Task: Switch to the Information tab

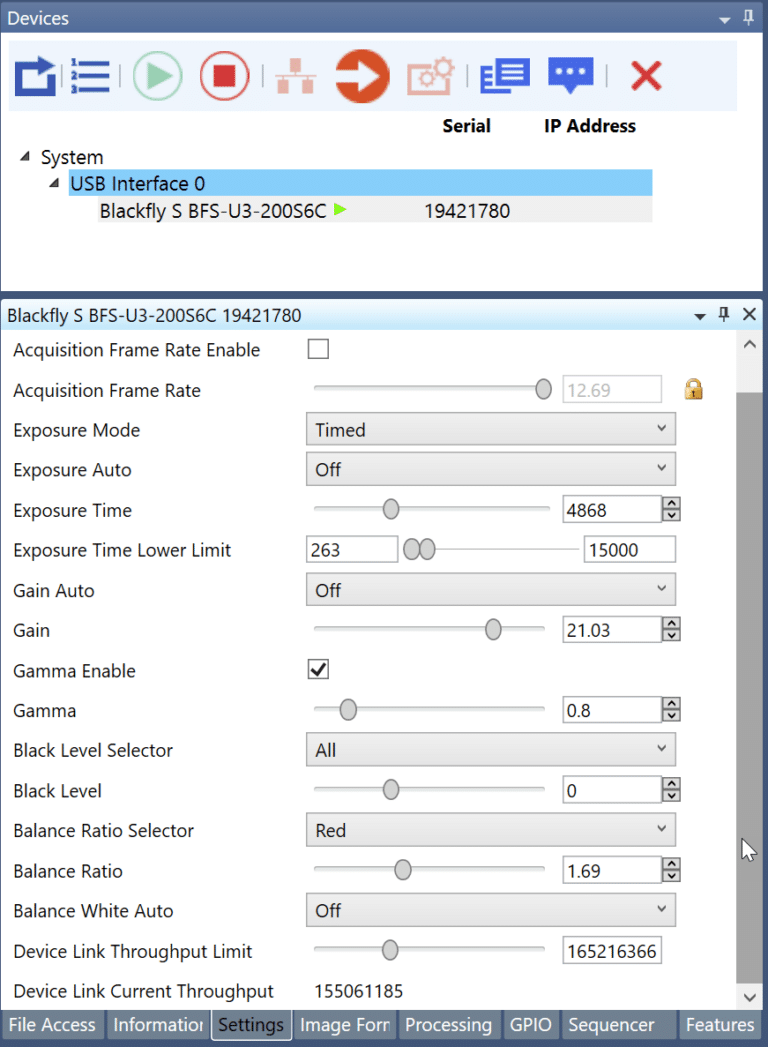Action: 158,1025
